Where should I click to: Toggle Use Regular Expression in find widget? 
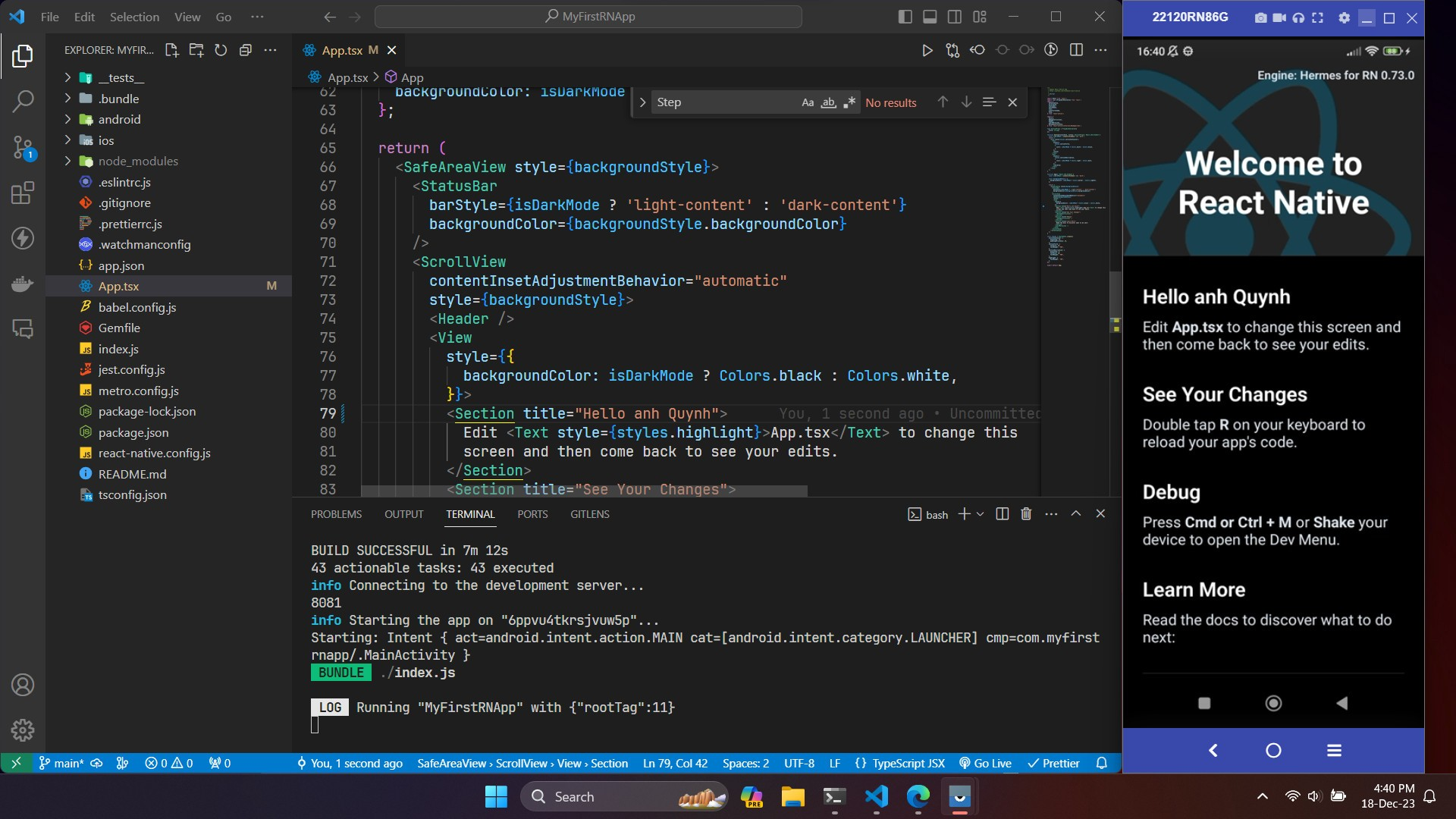point(849,102)
